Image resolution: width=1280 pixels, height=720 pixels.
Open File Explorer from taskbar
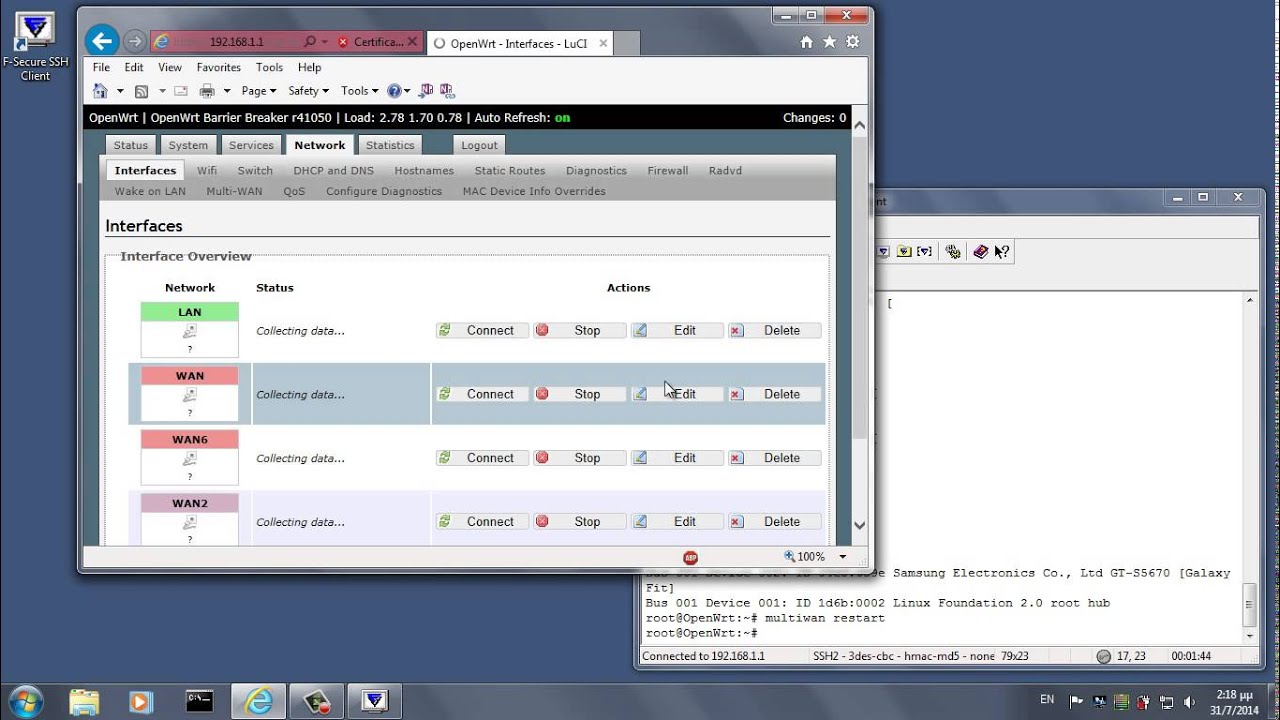click(x=84, y=701)
